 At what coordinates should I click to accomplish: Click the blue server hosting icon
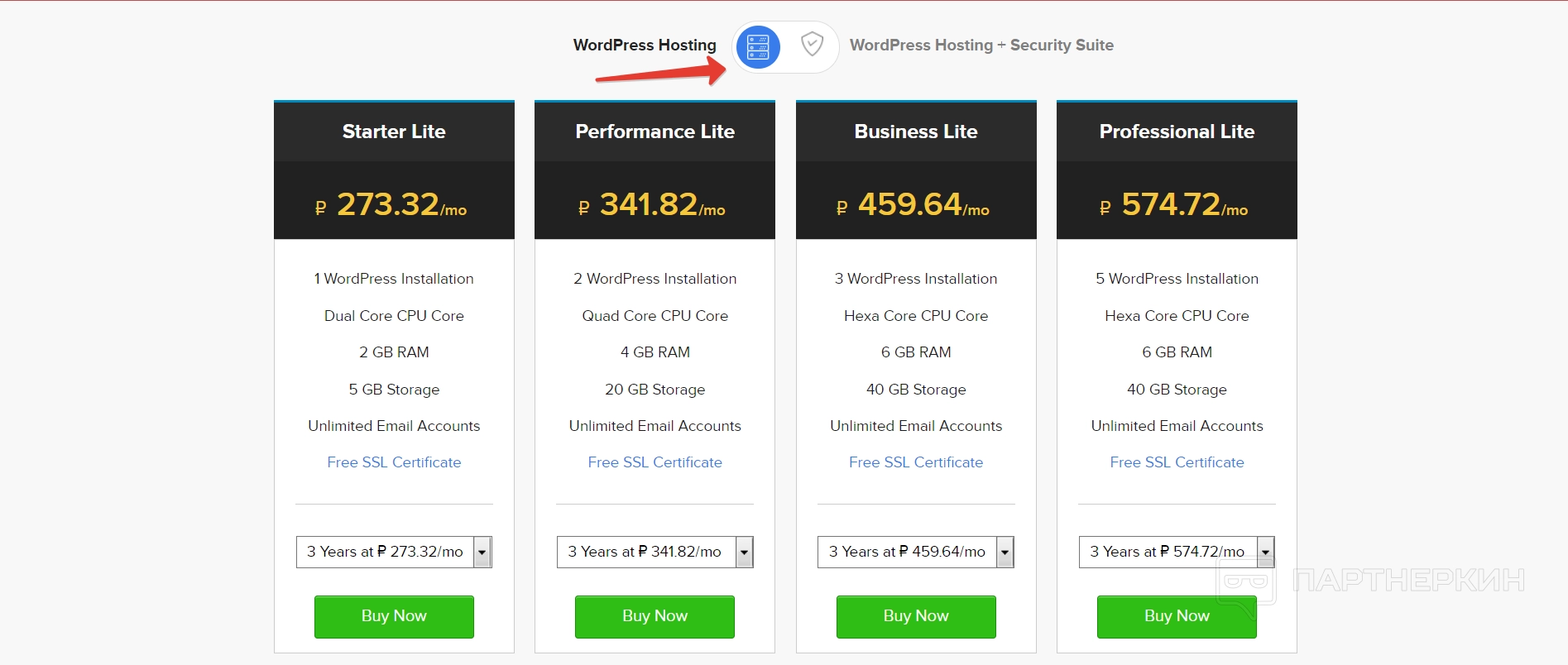click(x=758, y=46)
